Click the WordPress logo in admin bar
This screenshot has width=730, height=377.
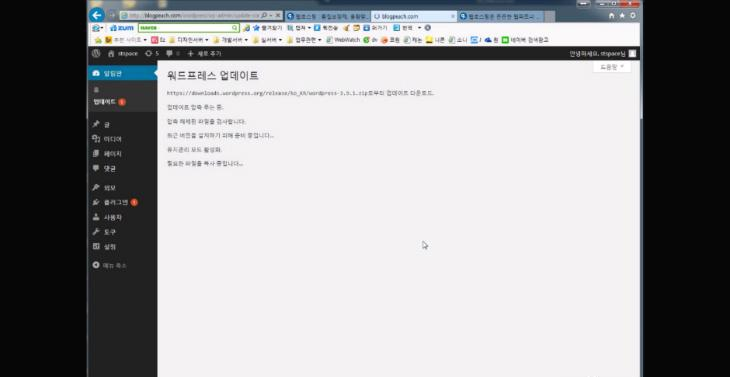[x=96, y=54]
